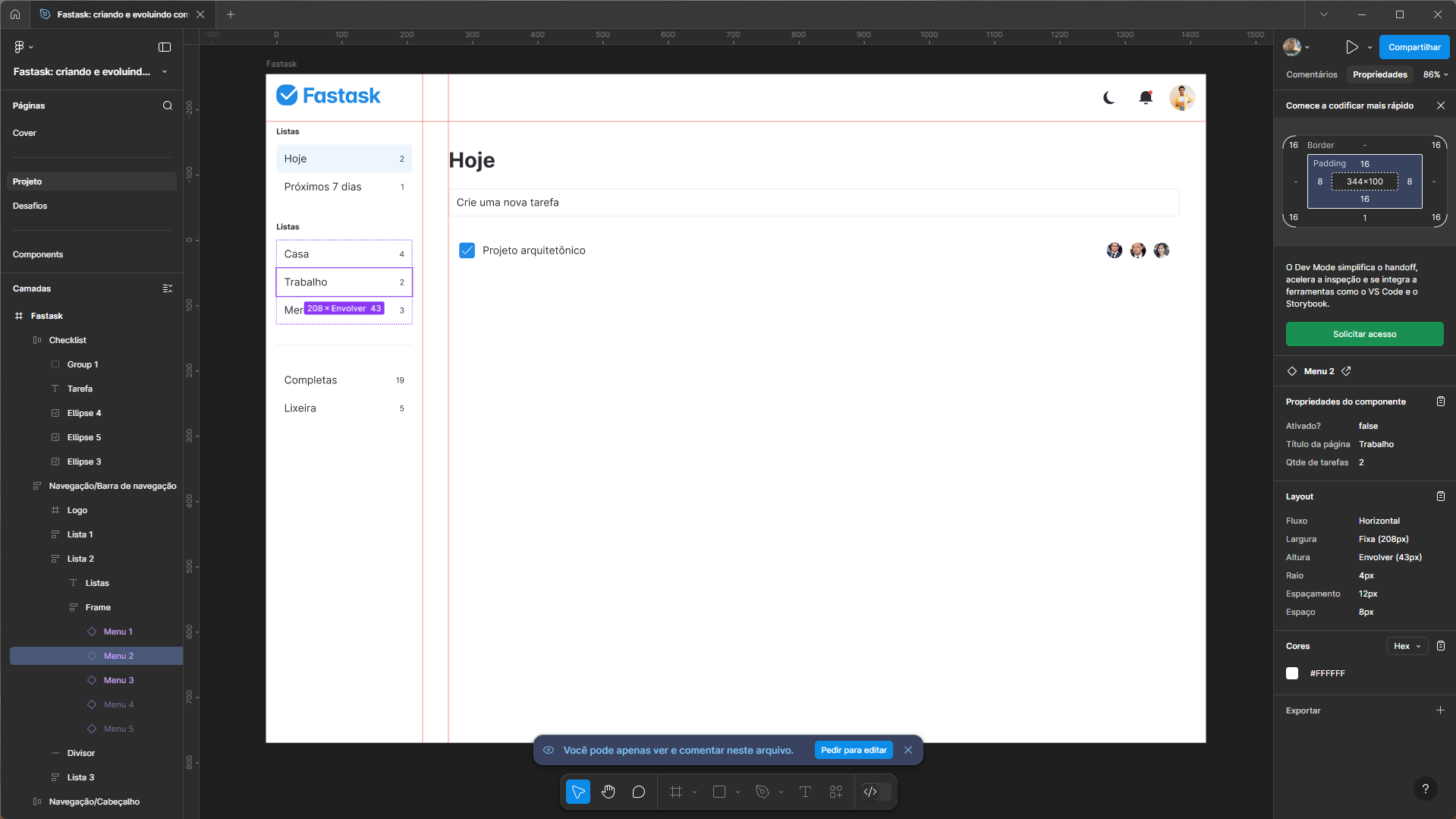
Task: Close the Fastask file tab
Action: 200,14
